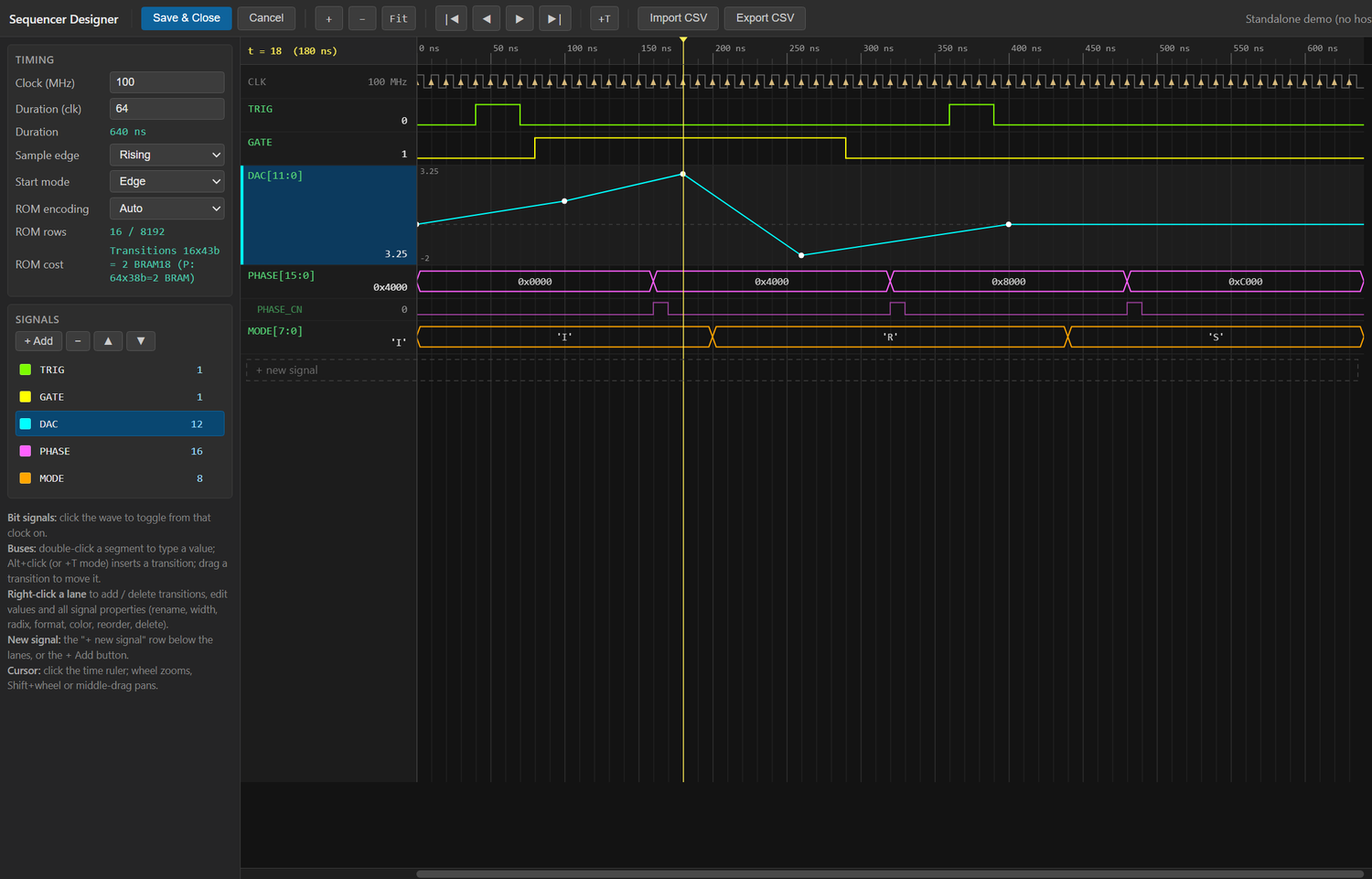Select the TRIG signal in the list
This screenshot has height=879, width=1372.
point(120,370)
